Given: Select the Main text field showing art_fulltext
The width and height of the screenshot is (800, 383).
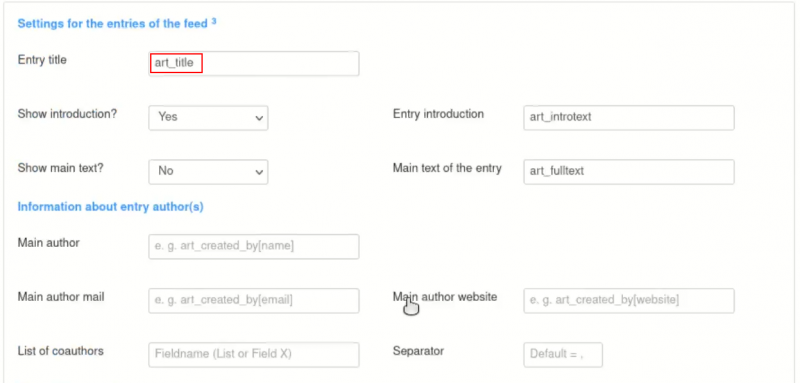Looking at the screenshot, I should pos(629,171).
